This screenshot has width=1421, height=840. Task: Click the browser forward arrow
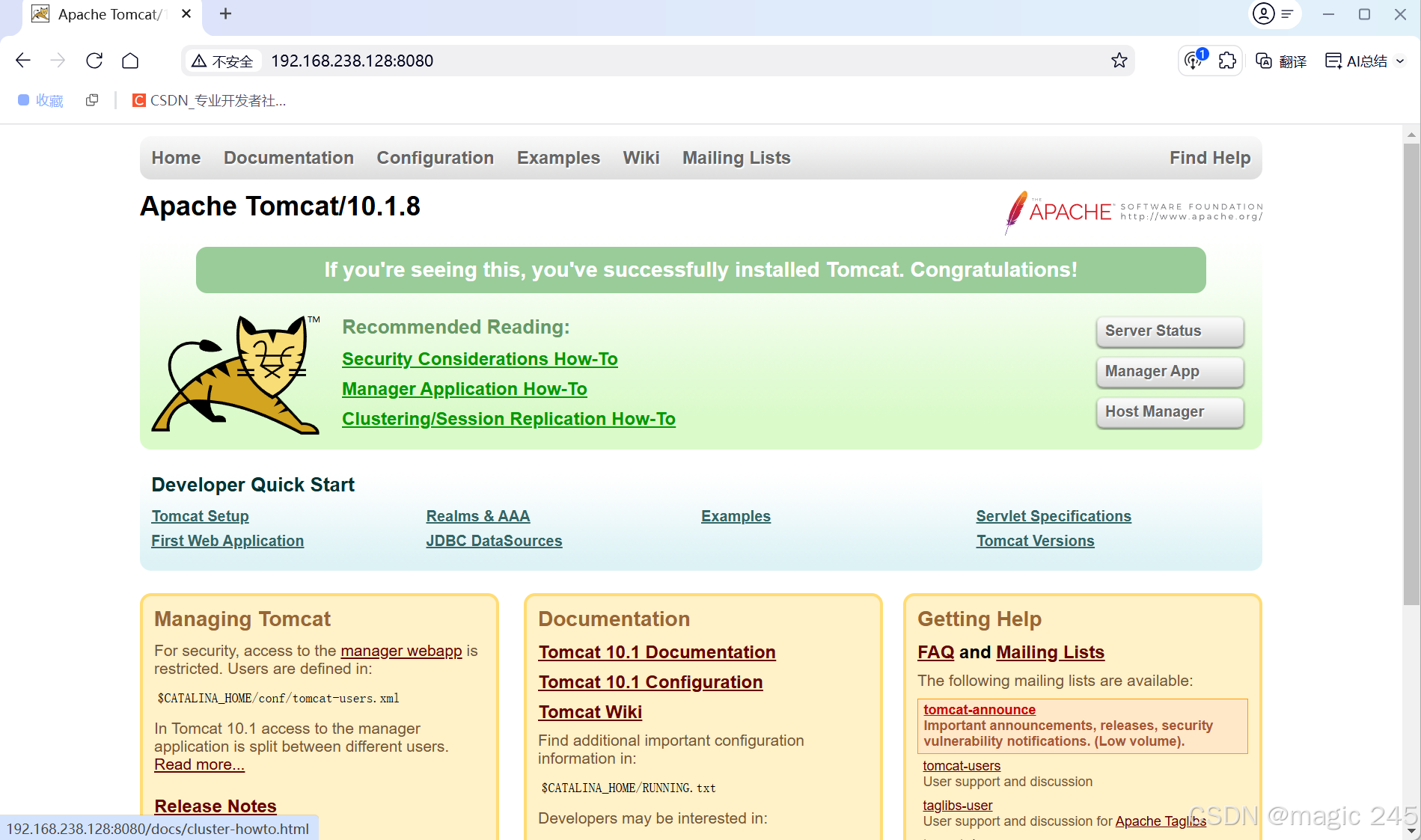tap(58, 61)
